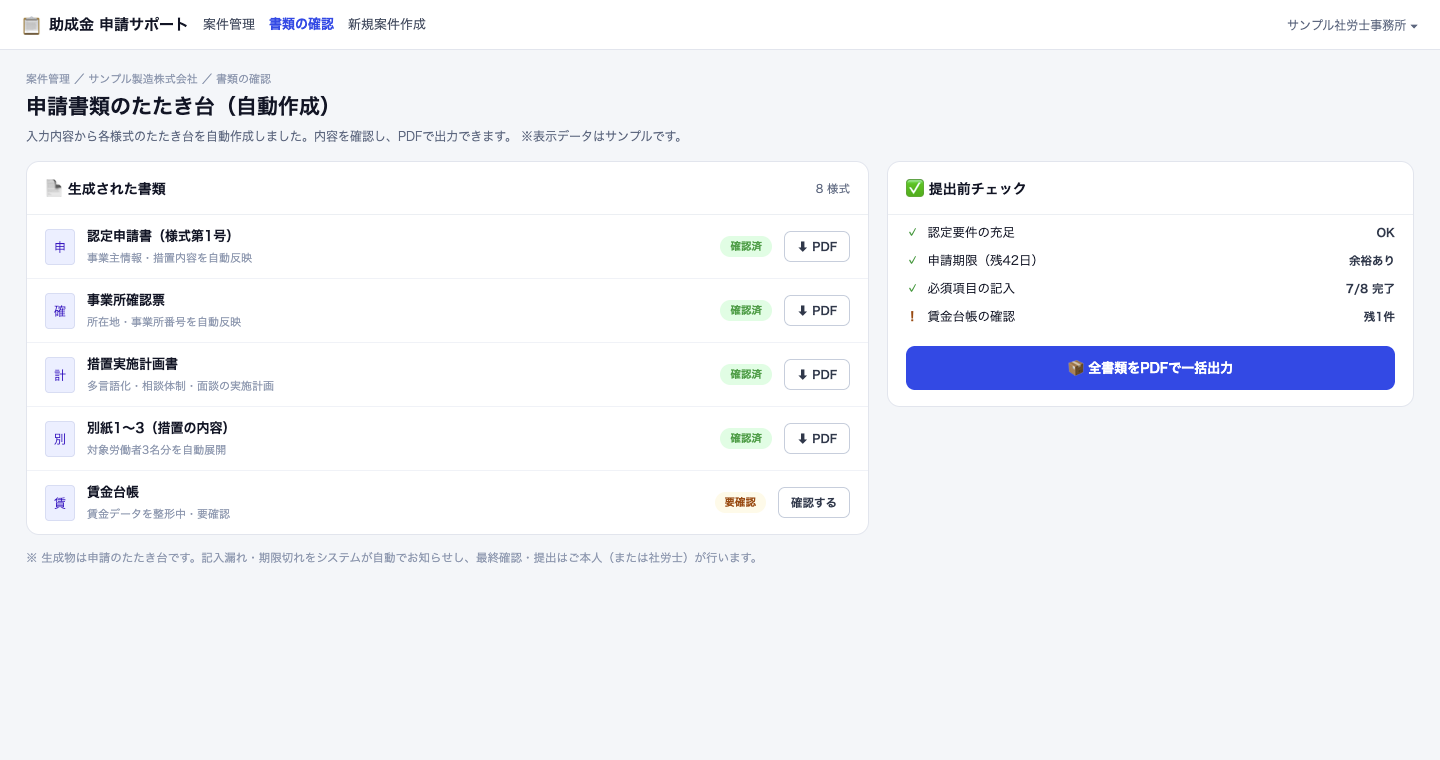Click the 賃 icon of 賃金台帳
The width and height of the screenshot is (1440, 760).
pos(60,503)
